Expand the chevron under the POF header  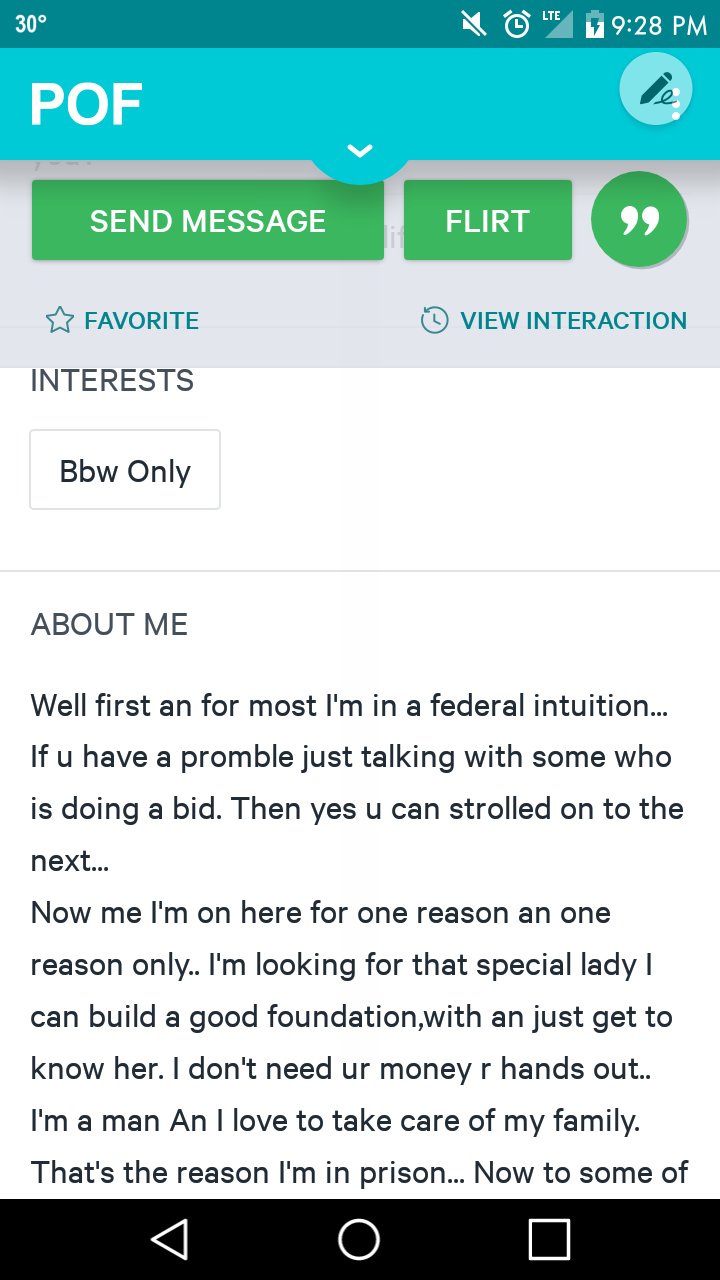(360, 151)
